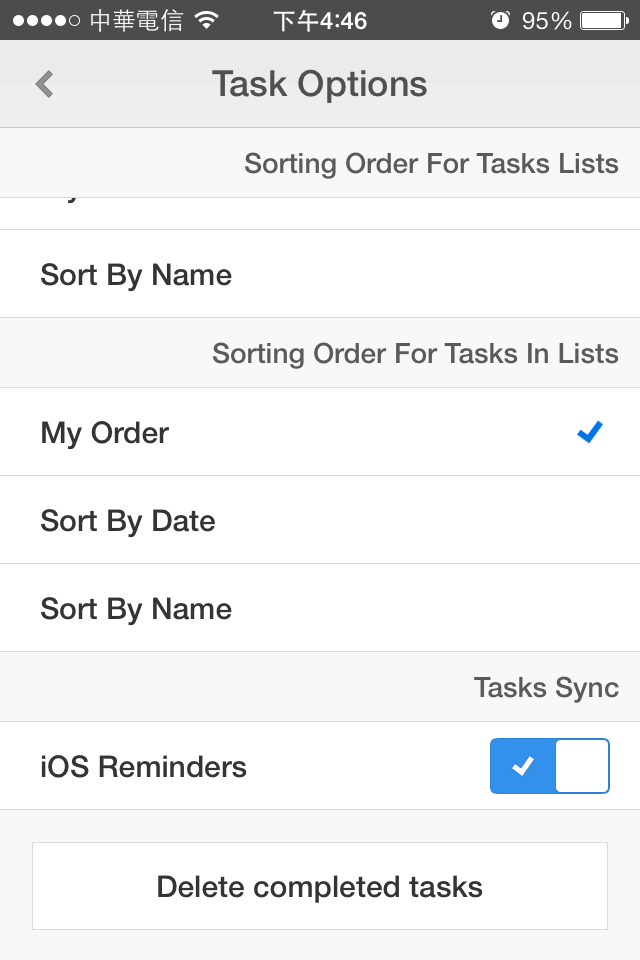
Task: Pick Sort By Name under Tasks Lists section
Action: [136, 275]
